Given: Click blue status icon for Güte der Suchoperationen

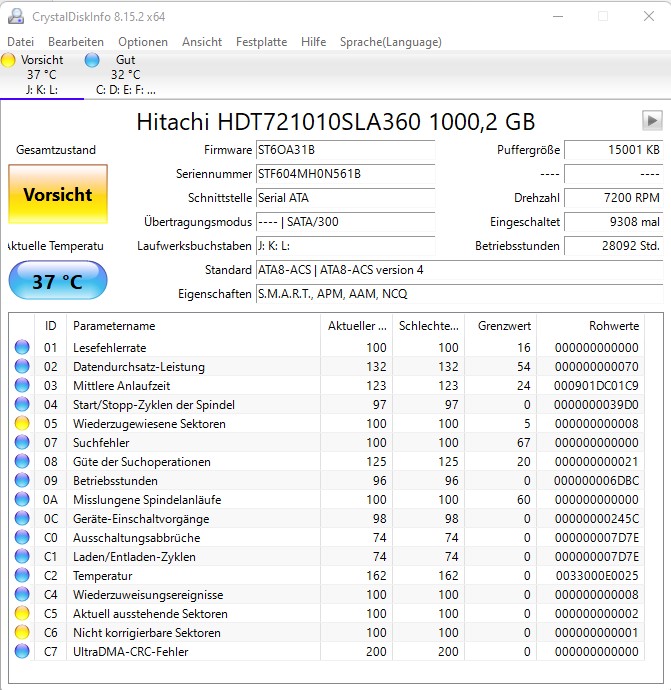Looking at the screenshot, I should pos(22,461).
